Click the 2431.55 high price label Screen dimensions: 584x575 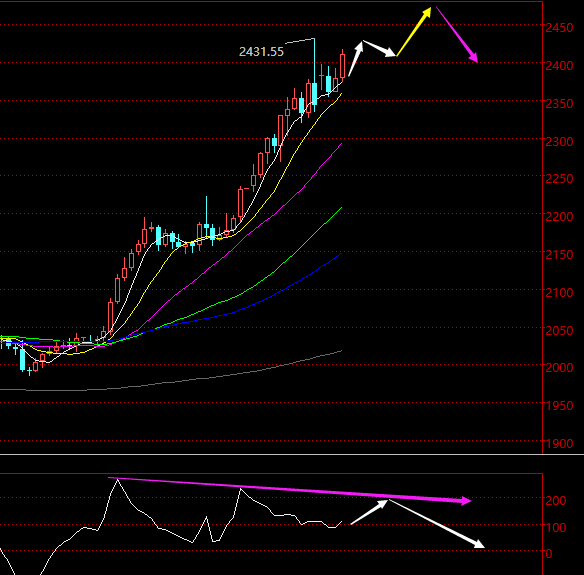pos(261,52)
